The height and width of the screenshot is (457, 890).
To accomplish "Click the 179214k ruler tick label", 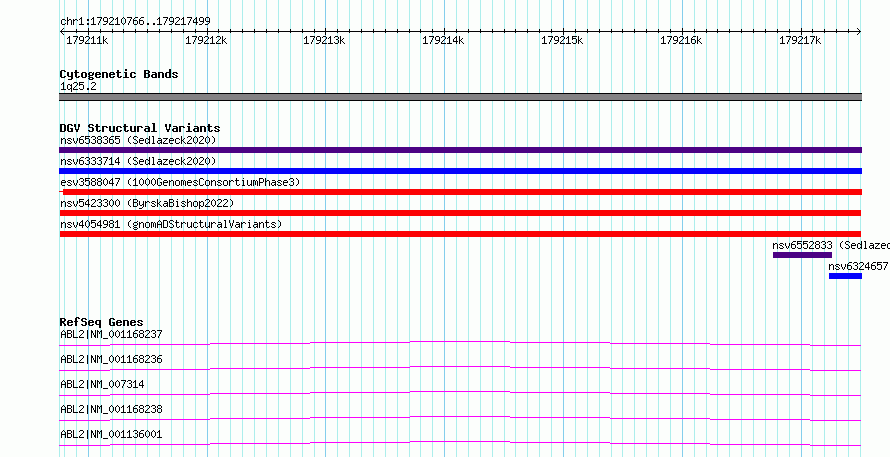I will pos(443,41).
